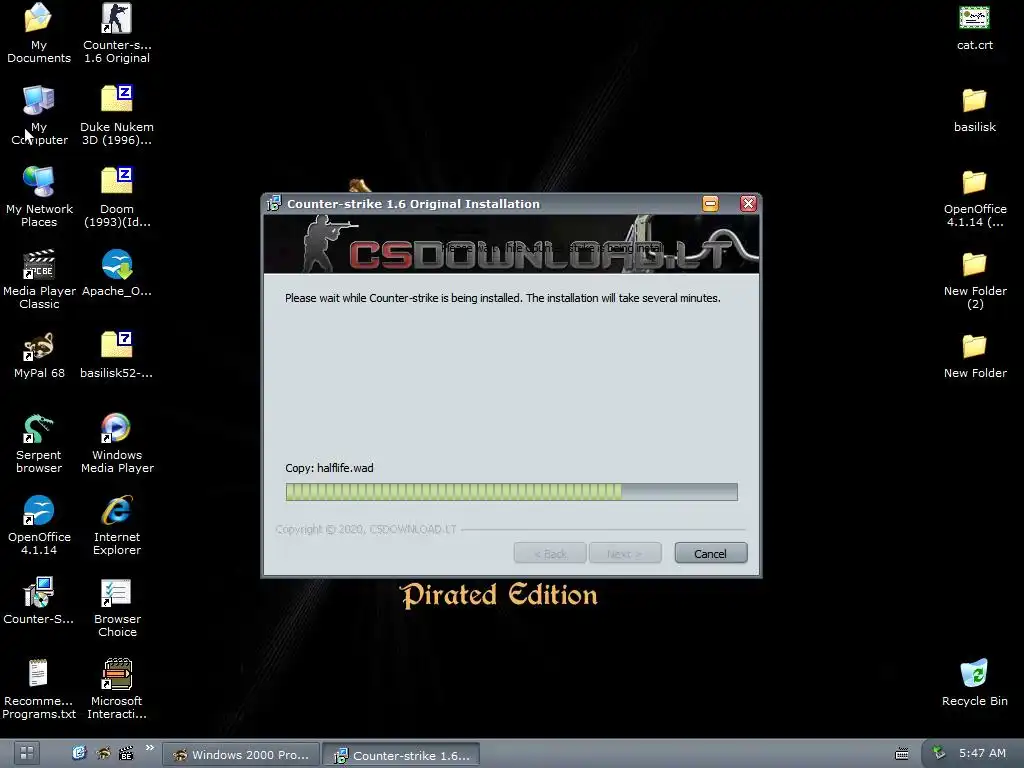
Task: Select Media Player Classic desktop shortcut
Action: tap(39, 279)
